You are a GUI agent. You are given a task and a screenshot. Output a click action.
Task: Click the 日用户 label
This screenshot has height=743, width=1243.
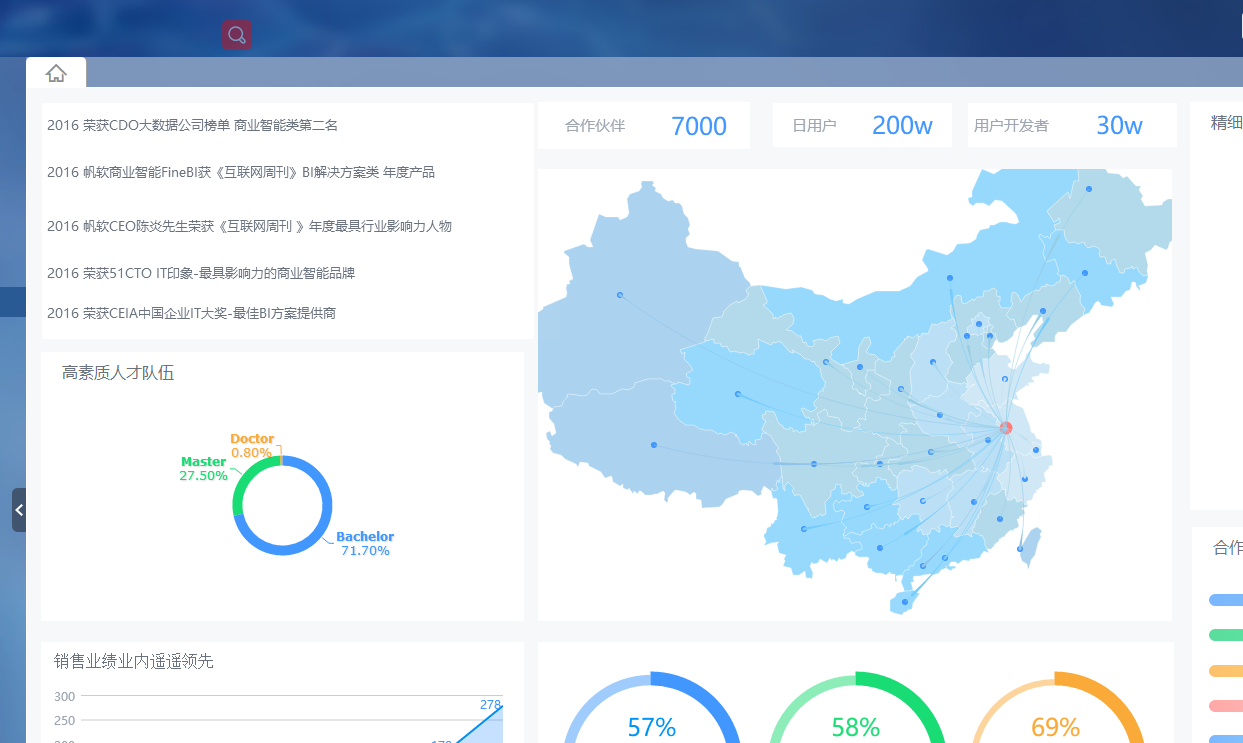click(814, 126)
